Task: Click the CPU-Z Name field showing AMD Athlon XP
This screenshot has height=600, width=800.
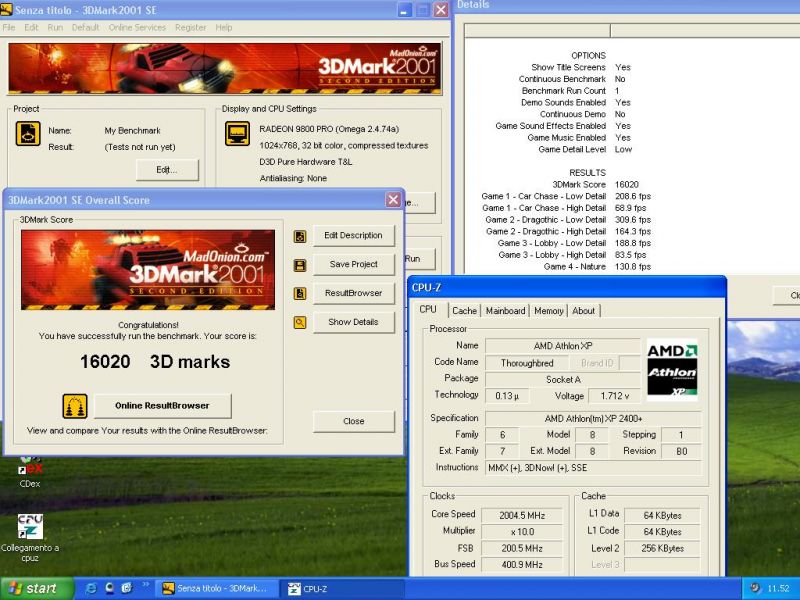Action: (x=563, y=346)
